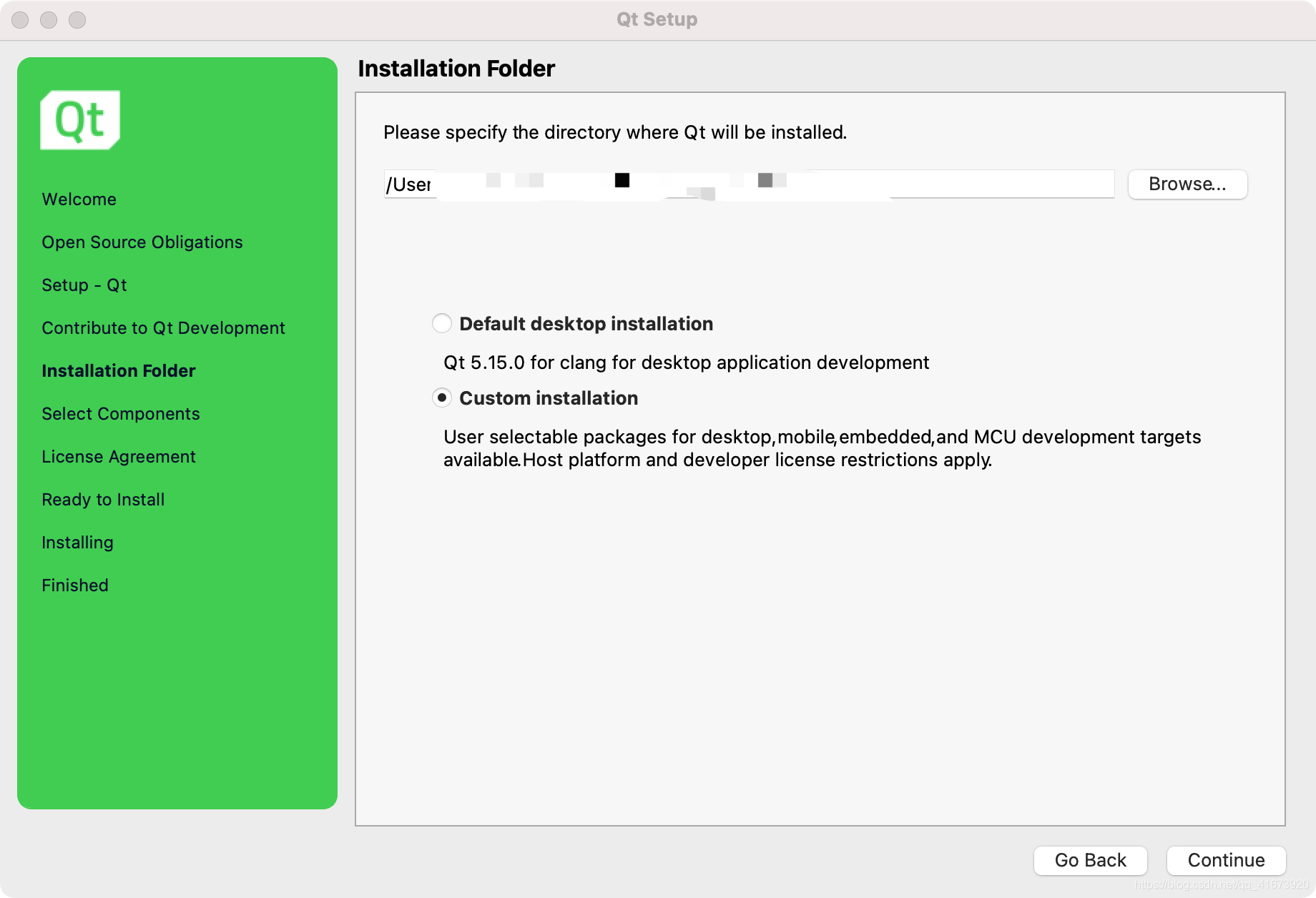Click the highlighted Installation Folder step
This screenshot has width=1316, height=898.
point(118,370)
